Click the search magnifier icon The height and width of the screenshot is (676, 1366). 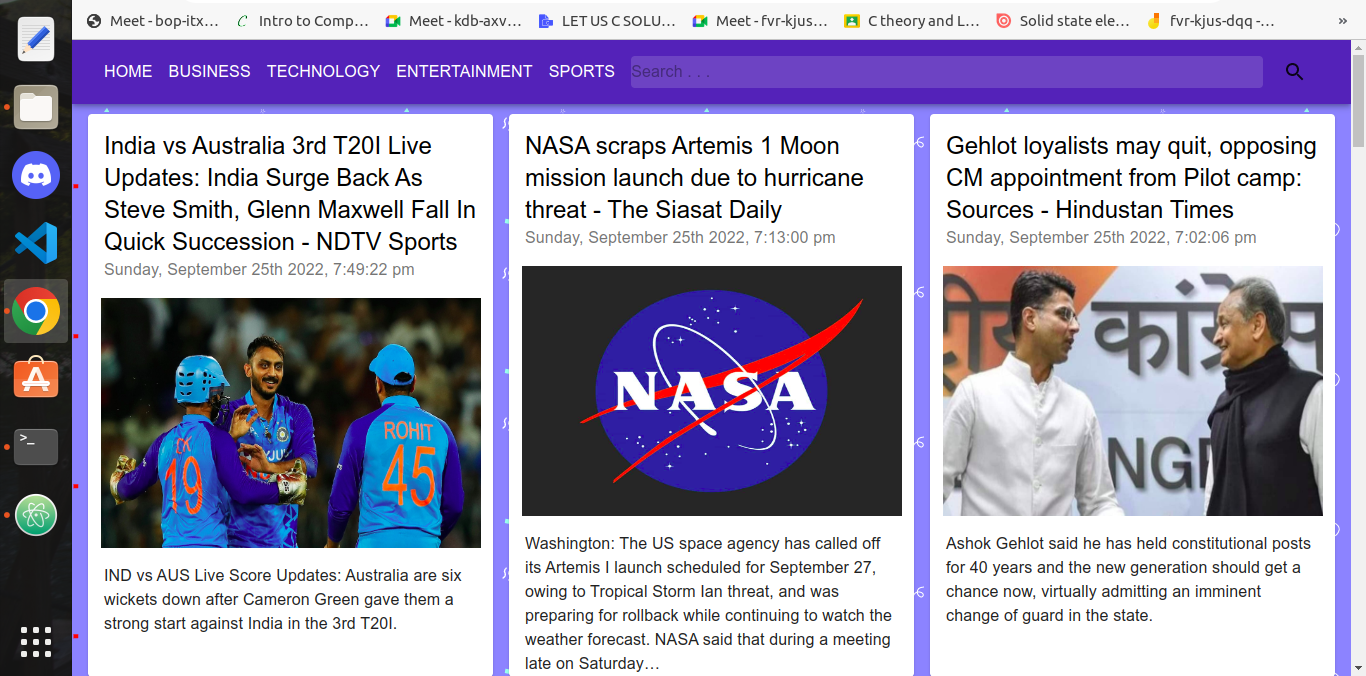point(1295,72)
